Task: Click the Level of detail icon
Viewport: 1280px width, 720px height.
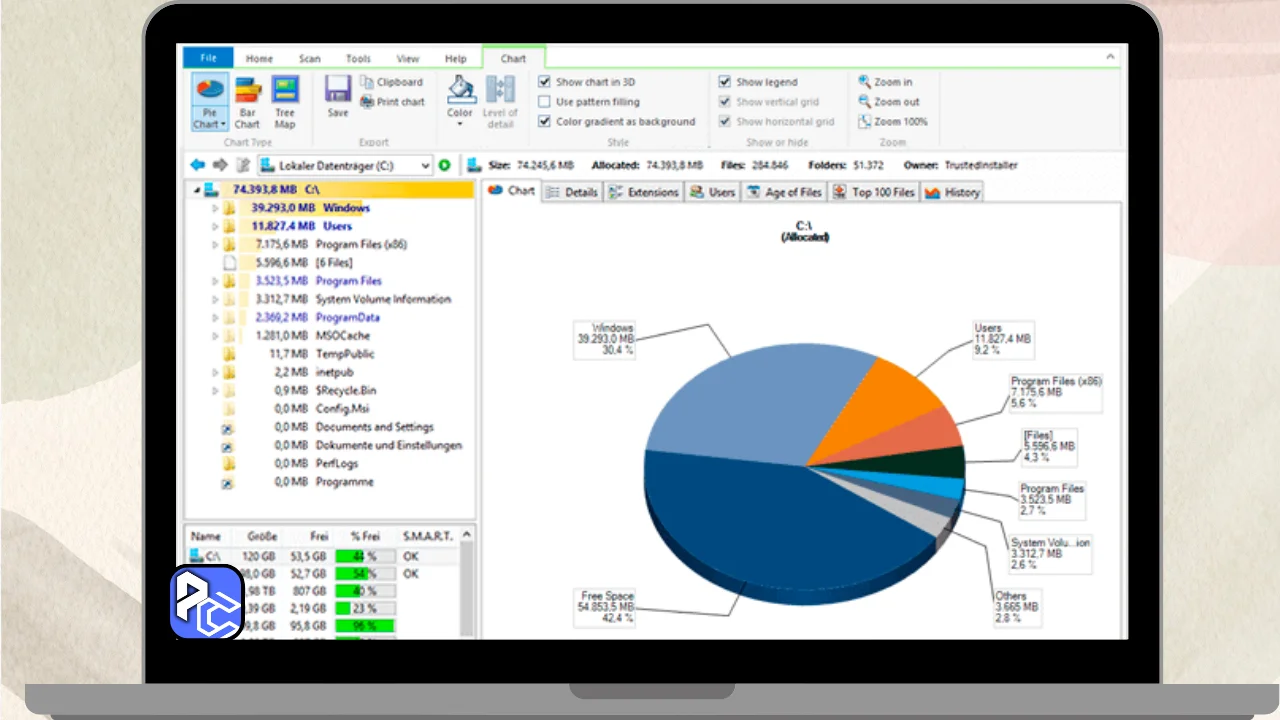Action: 500,90
